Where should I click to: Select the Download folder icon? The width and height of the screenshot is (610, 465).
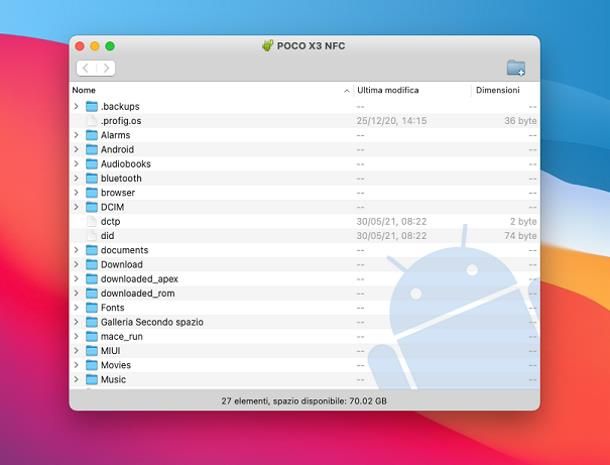coord(91,265)
